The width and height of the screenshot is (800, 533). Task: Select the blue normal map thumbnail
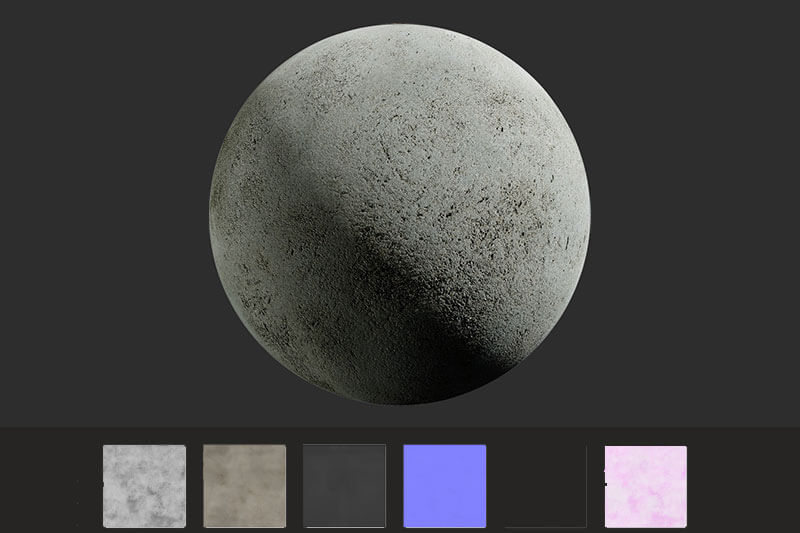[x=444, y=486]
